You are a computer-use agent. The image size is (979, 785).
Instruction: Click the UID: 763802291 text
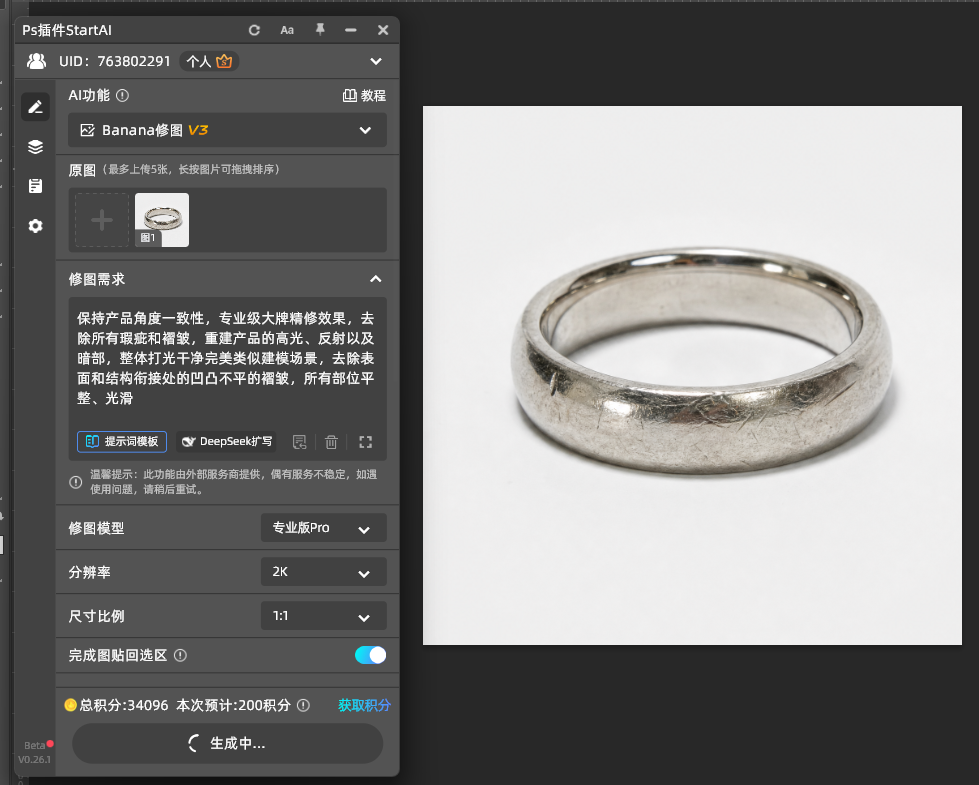115,61
